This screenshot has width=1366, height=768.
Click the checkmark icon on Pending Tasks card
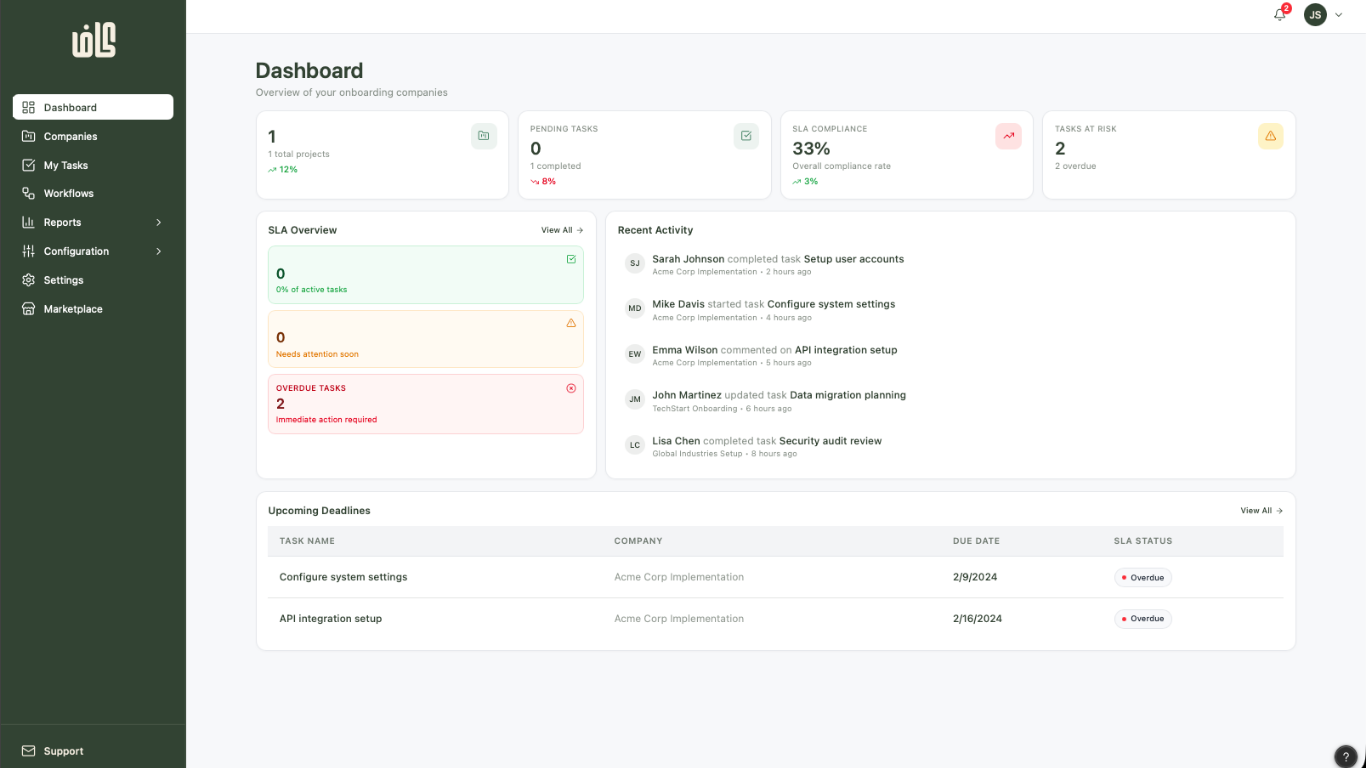tap(745, 136)
